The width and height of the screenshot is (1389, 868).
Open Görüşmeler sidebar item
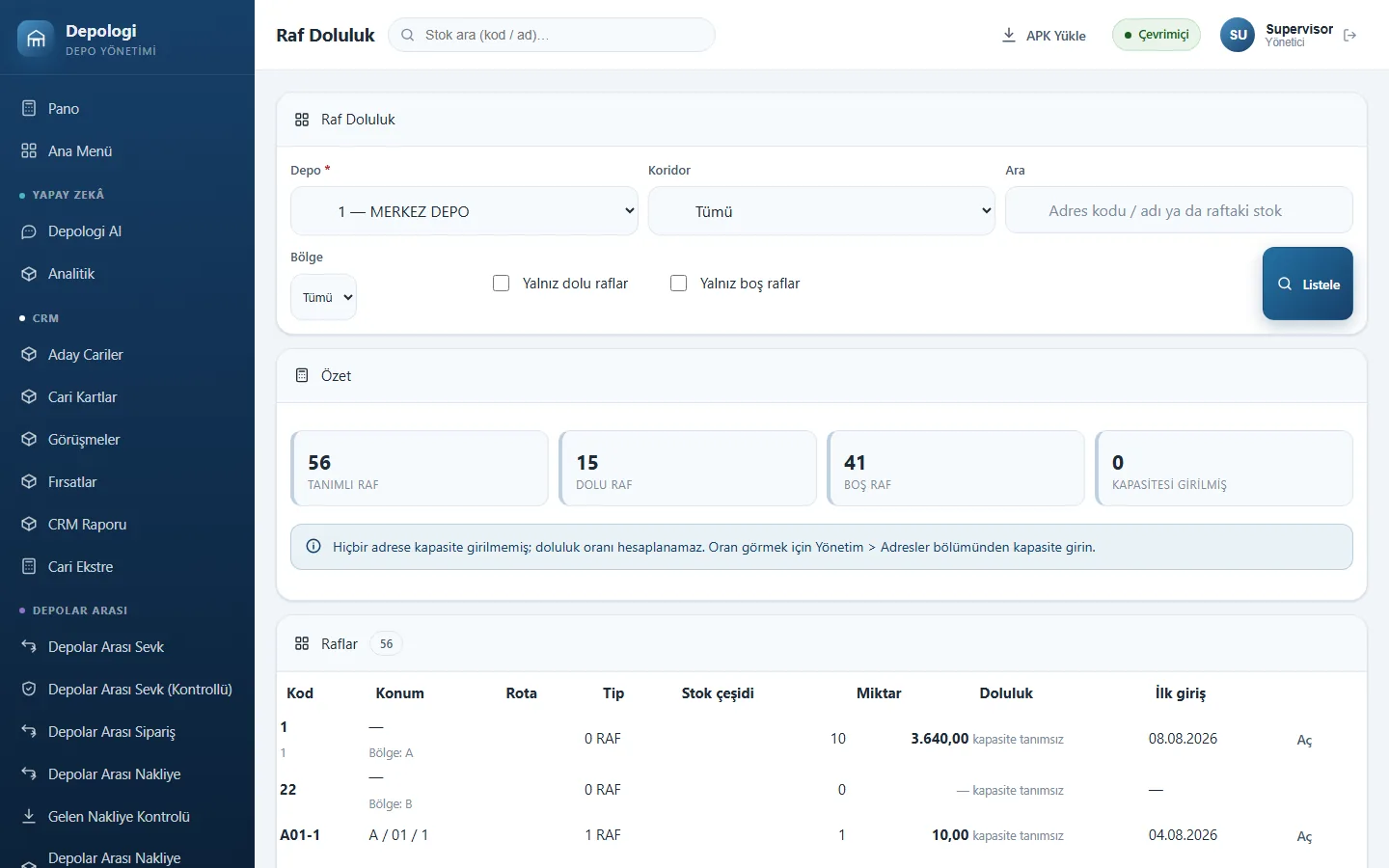click(x=127, y=440)
